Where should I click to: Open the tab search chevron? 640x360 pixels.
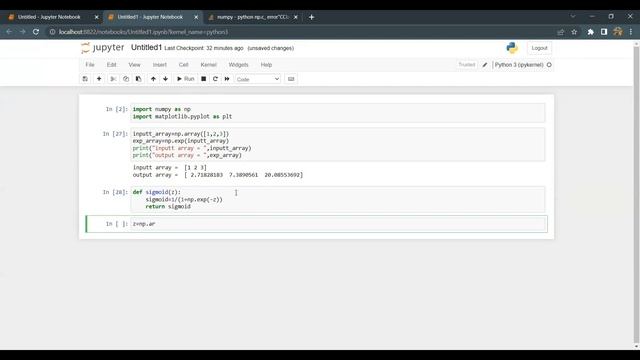pos(573,17)
